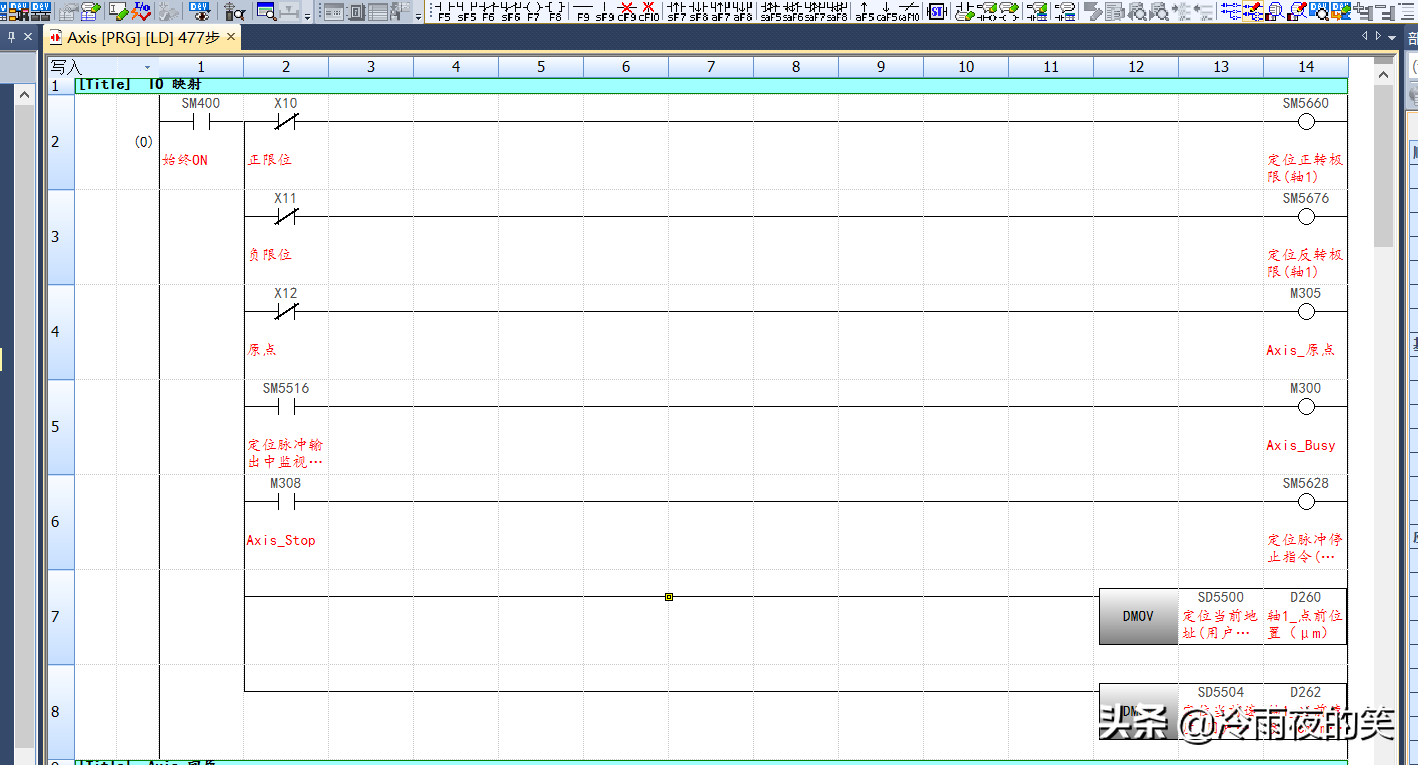Insert an inline ST box
Viewport: 1418px width, 765px height.
[x=937, y=12]
